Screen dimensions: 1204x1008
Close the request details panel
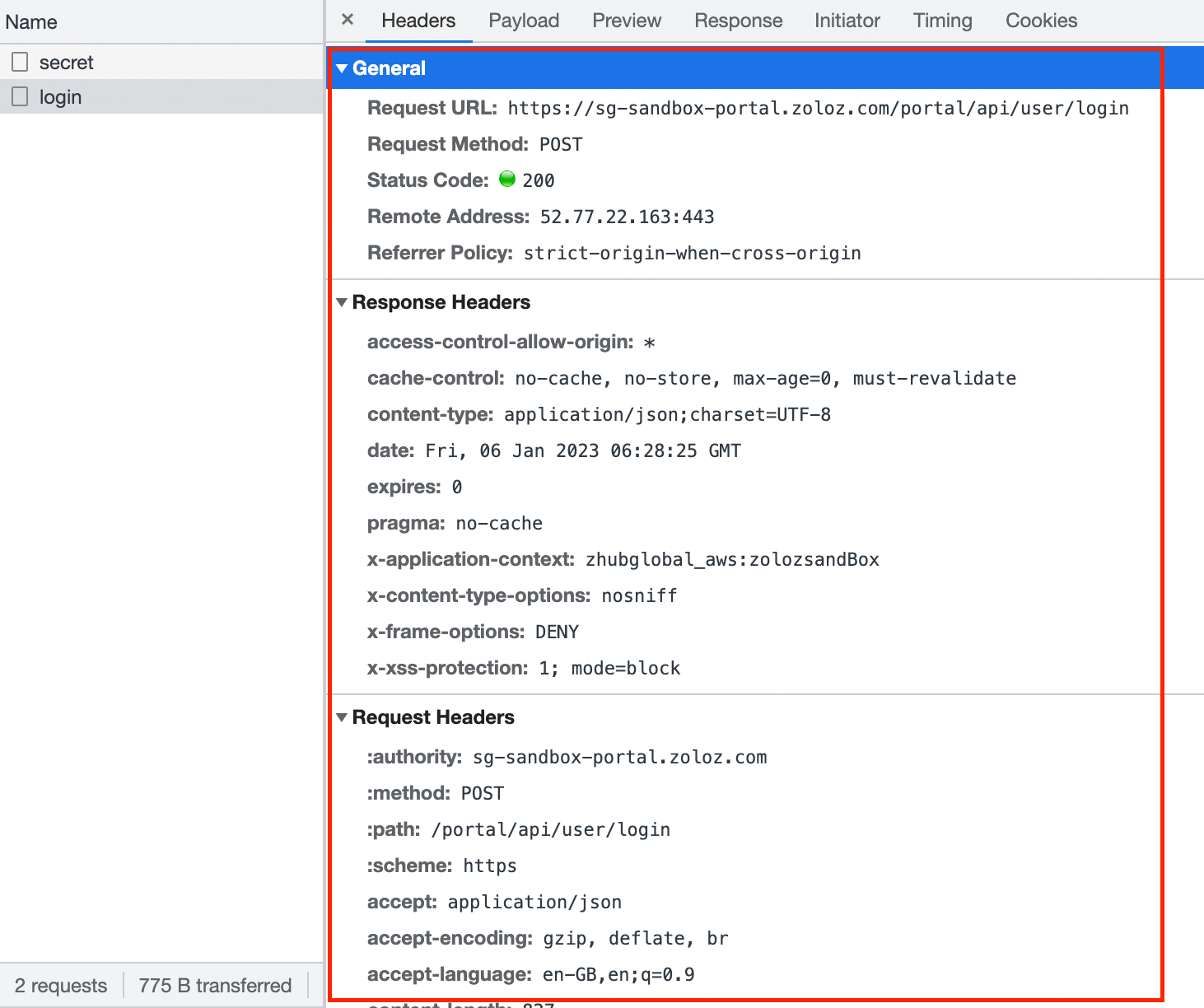pyautogui.click(x=348, y=20)
